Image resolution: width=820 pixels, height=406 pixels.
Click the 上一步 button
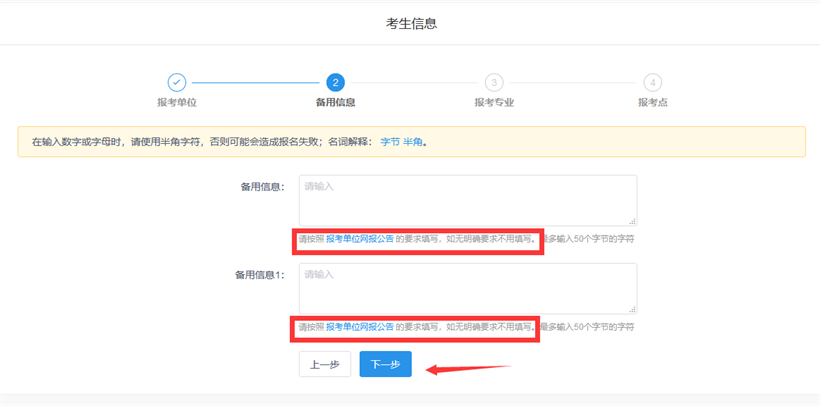click(x=324, y=365)
